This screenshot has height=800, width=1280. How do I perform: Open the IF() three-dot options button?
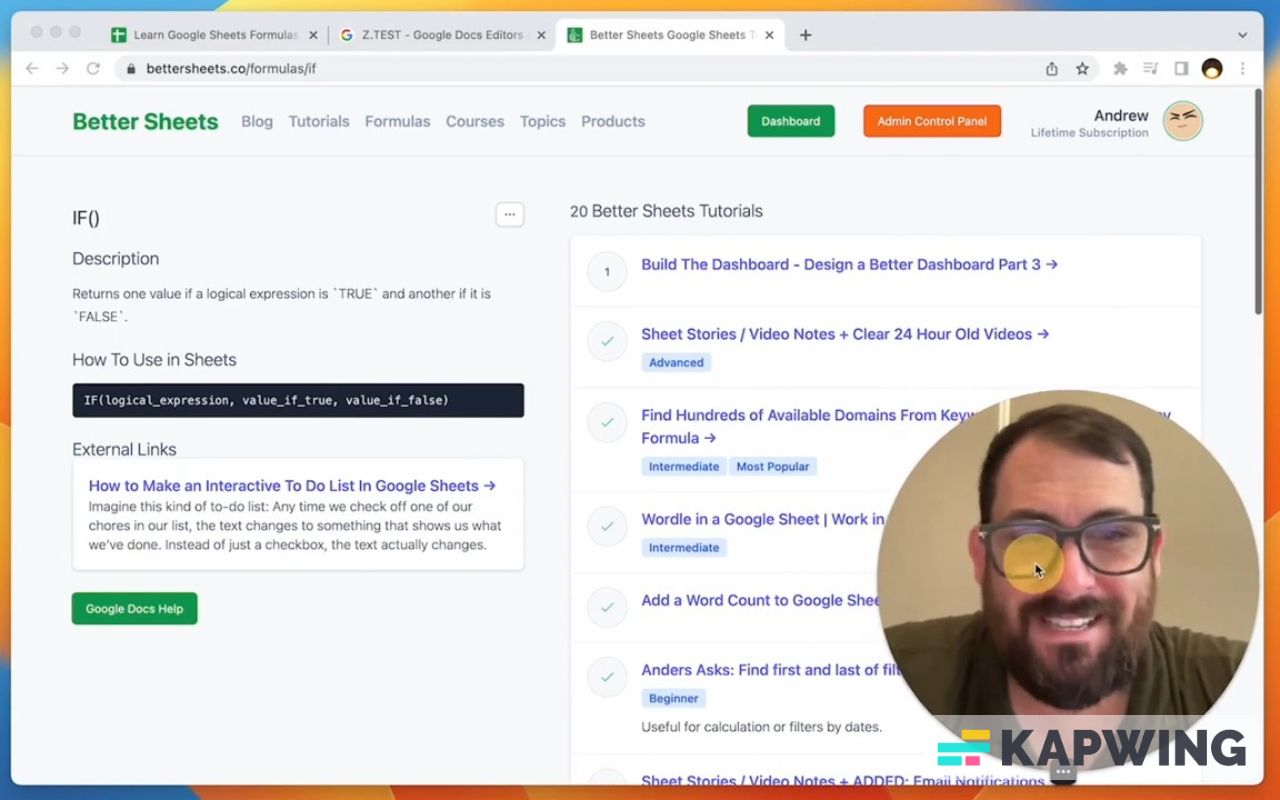510,214
